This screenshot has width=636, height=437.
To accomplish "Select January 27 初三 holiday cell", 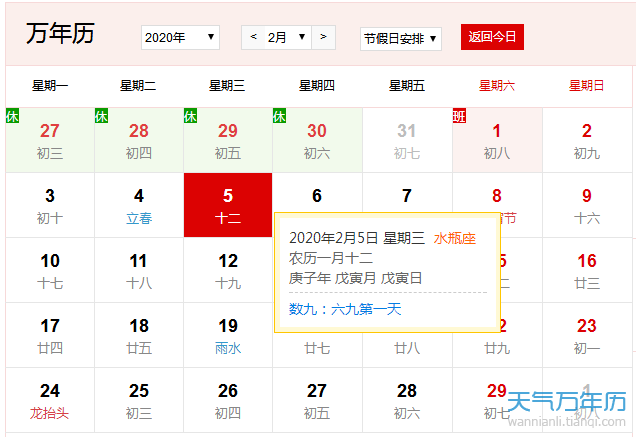I will (x=50, y=140).
